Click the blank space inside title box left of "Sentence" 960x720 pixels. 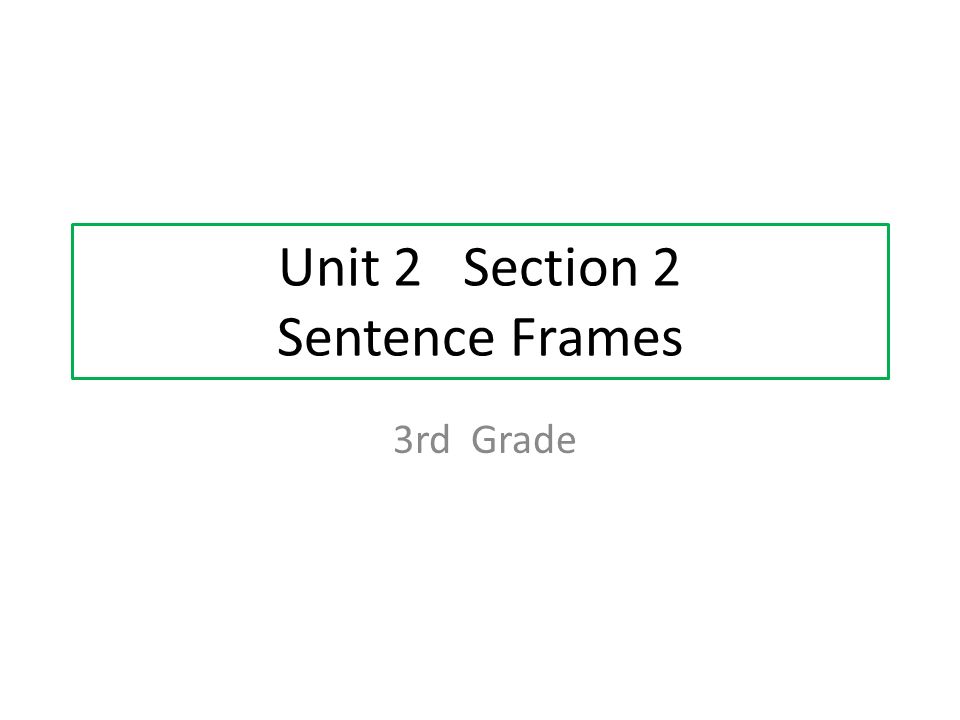tap(174, 337)
